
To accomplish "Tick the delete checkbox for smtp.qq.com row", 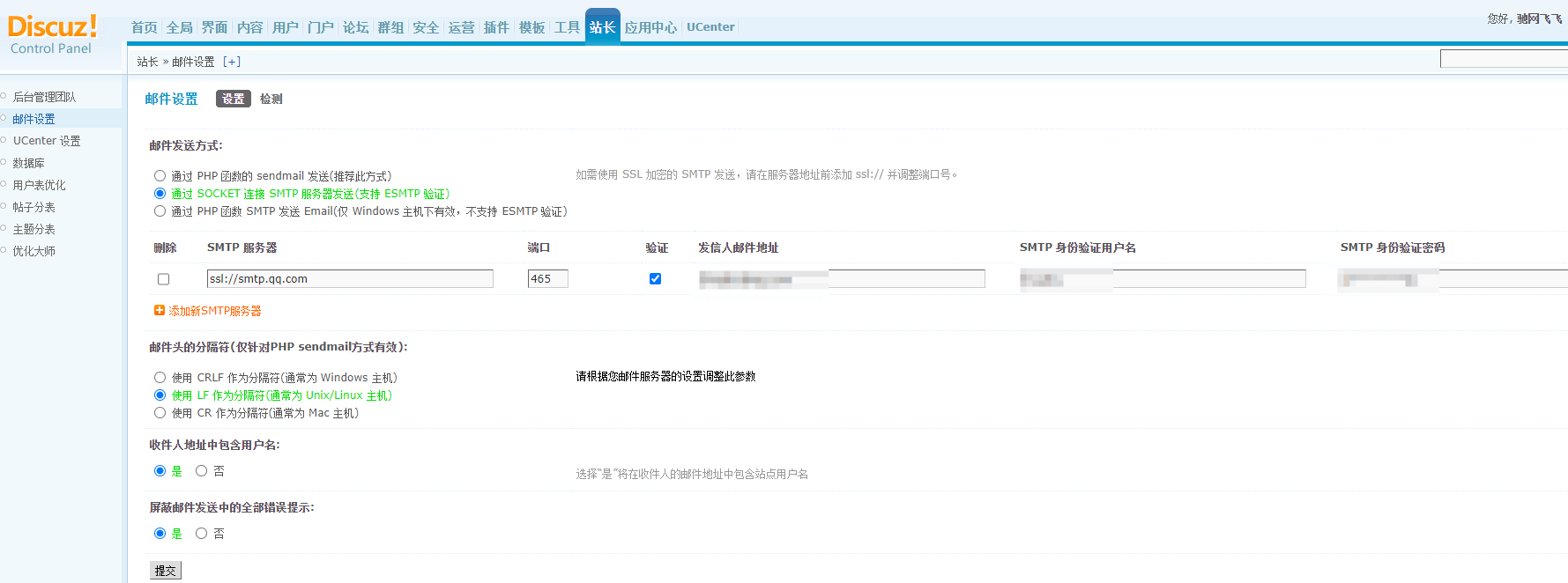I will click(163, 279).
